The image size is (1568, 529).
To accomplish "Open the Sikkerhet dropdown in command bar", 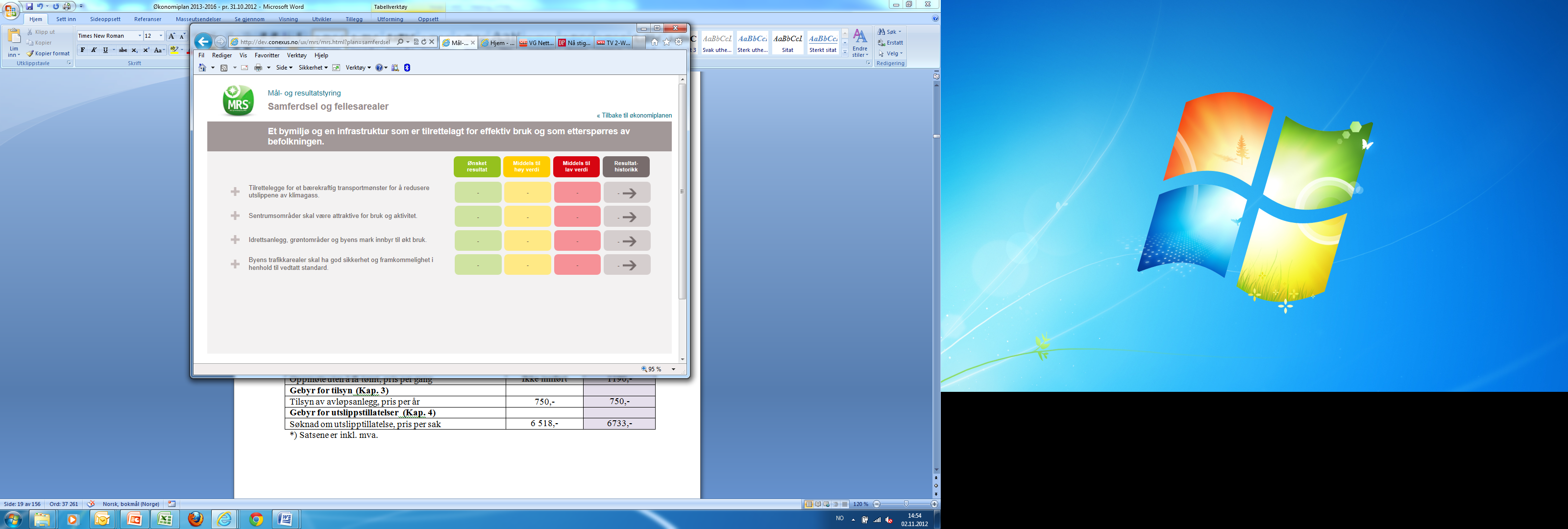I will tap(313, 68).
